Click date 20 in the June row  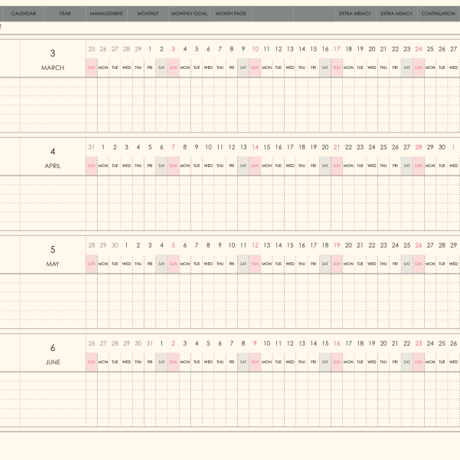pos(384,343)
